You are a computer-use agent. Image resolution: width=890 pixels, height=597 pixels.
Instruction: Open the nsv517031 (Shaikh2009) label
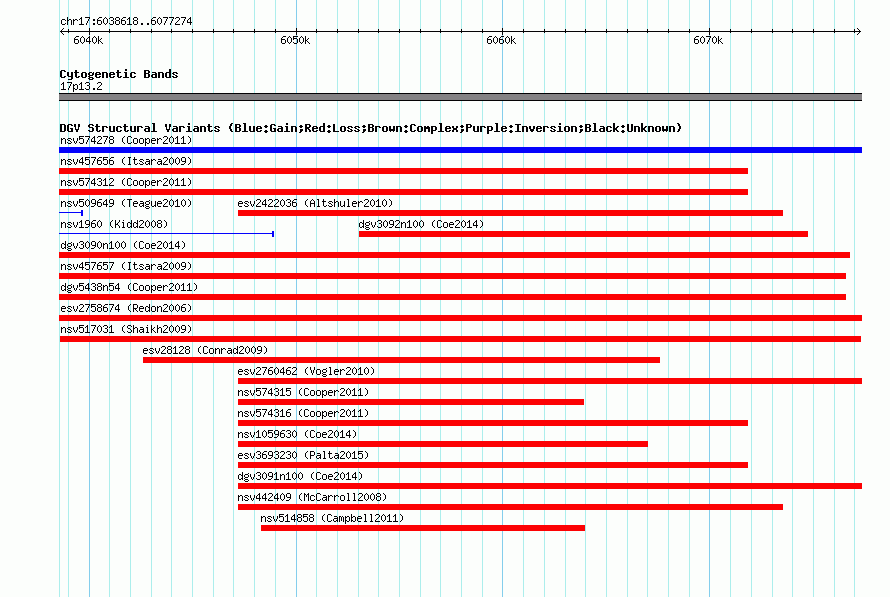click(x=126, y=329)
